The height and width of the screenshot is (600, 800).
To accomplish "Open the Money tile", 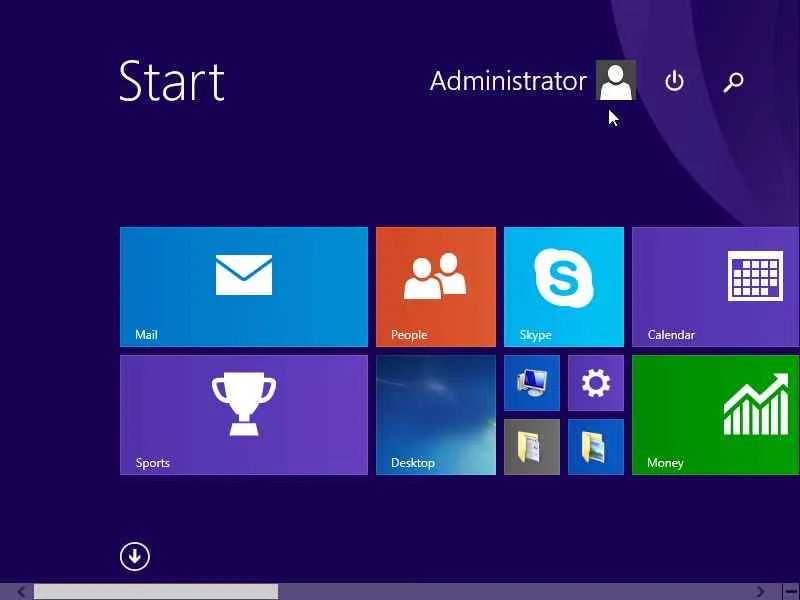I will [716, 415].
